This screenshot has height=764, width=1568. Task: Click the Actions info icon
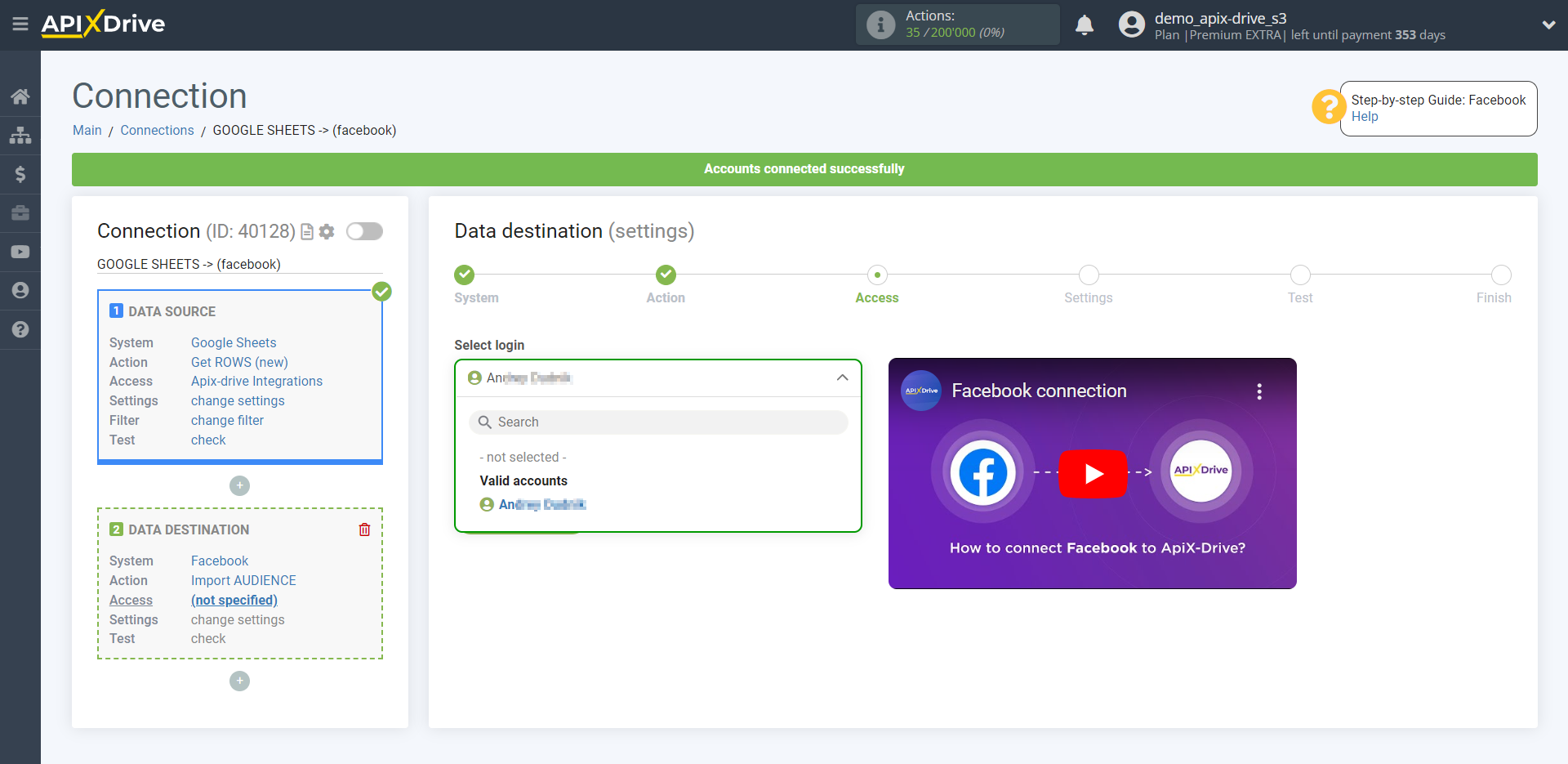pos(880,25)
